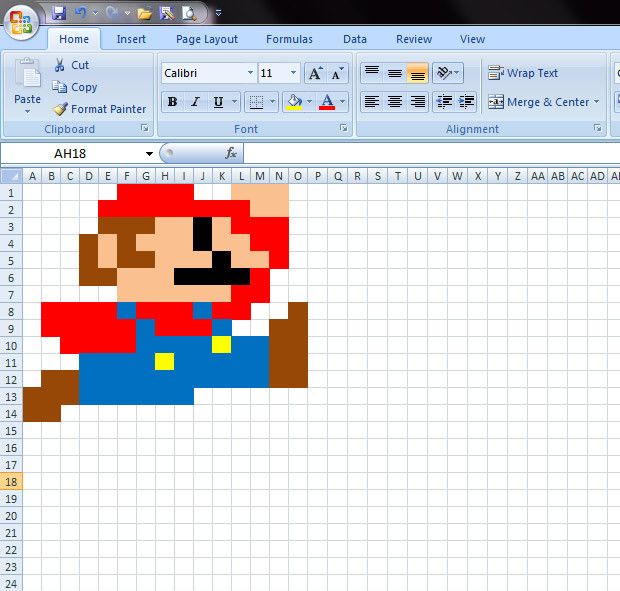The width and height of the screenshot is (620, 591).
Task: Select row 18 header
Action: pyautogui.click(x=11, y=482)
